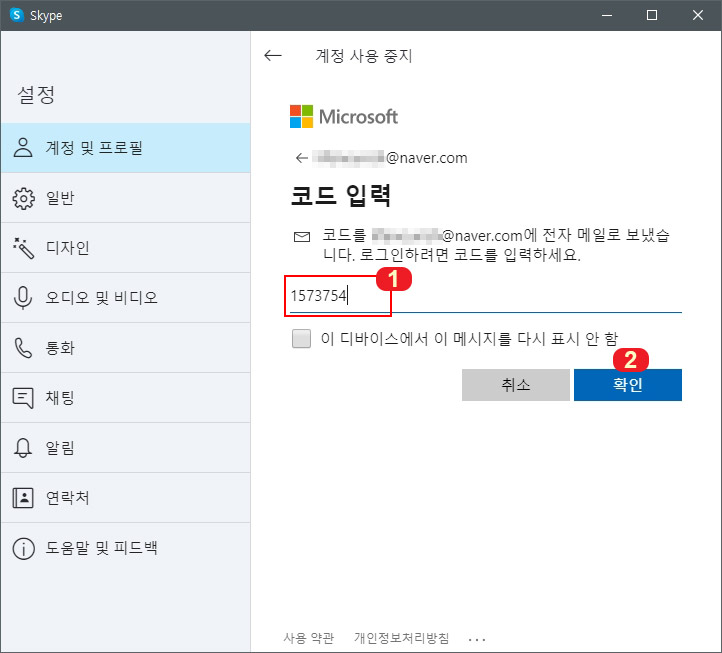Screen dimensions: 722x653
Task: Click the person icon beside 계정 및 프로필
Action: pos(23,148)
